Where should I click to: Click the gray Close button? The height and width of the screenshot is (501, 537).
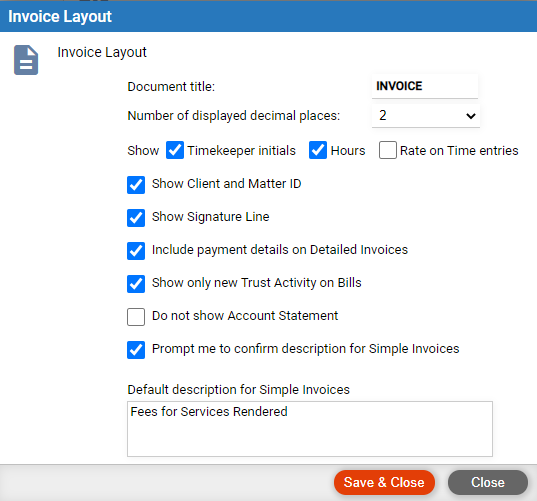click(488, 482)
